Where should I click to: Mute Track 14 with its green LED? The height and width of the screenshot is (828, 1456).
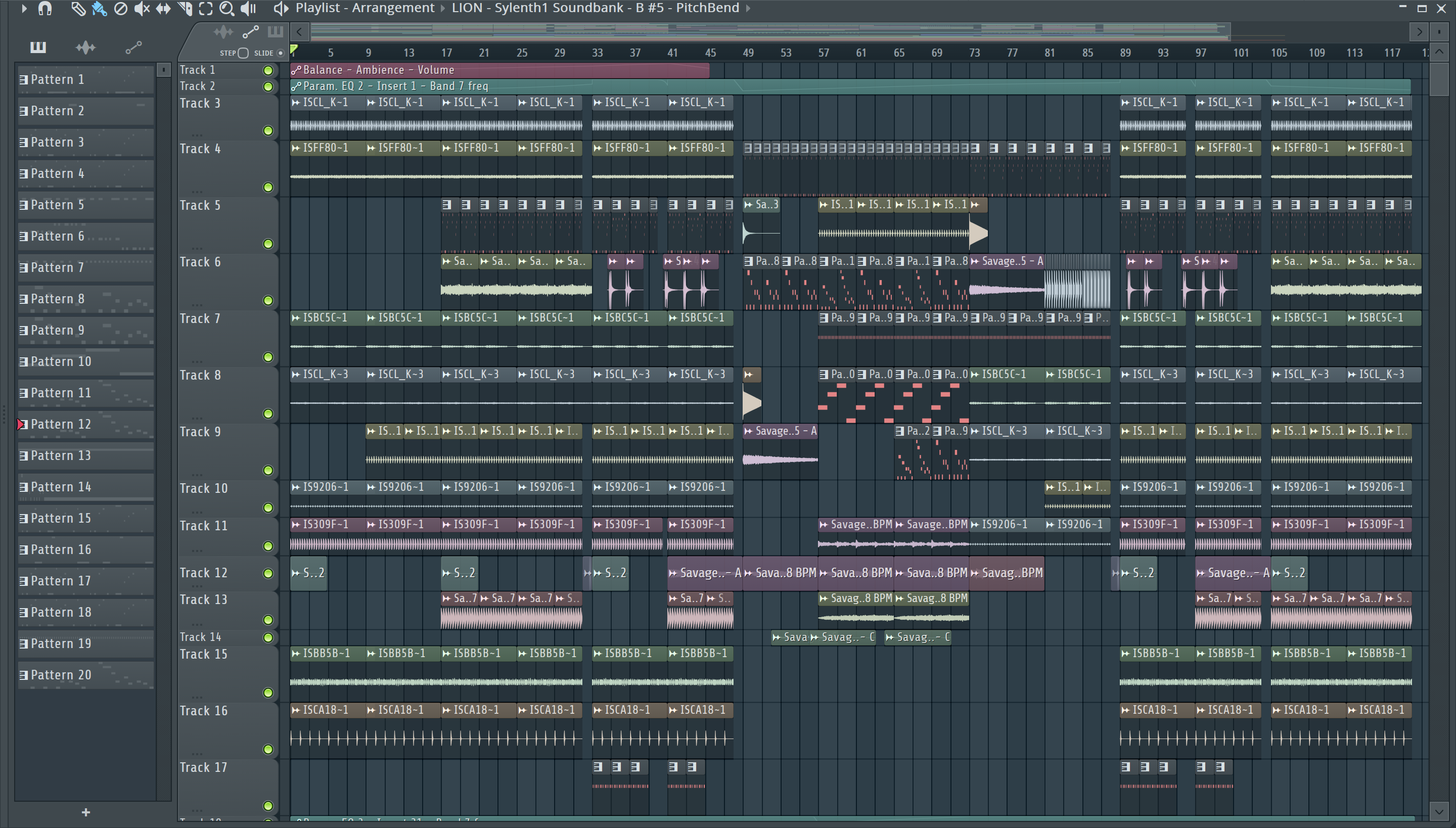point(268,637)
